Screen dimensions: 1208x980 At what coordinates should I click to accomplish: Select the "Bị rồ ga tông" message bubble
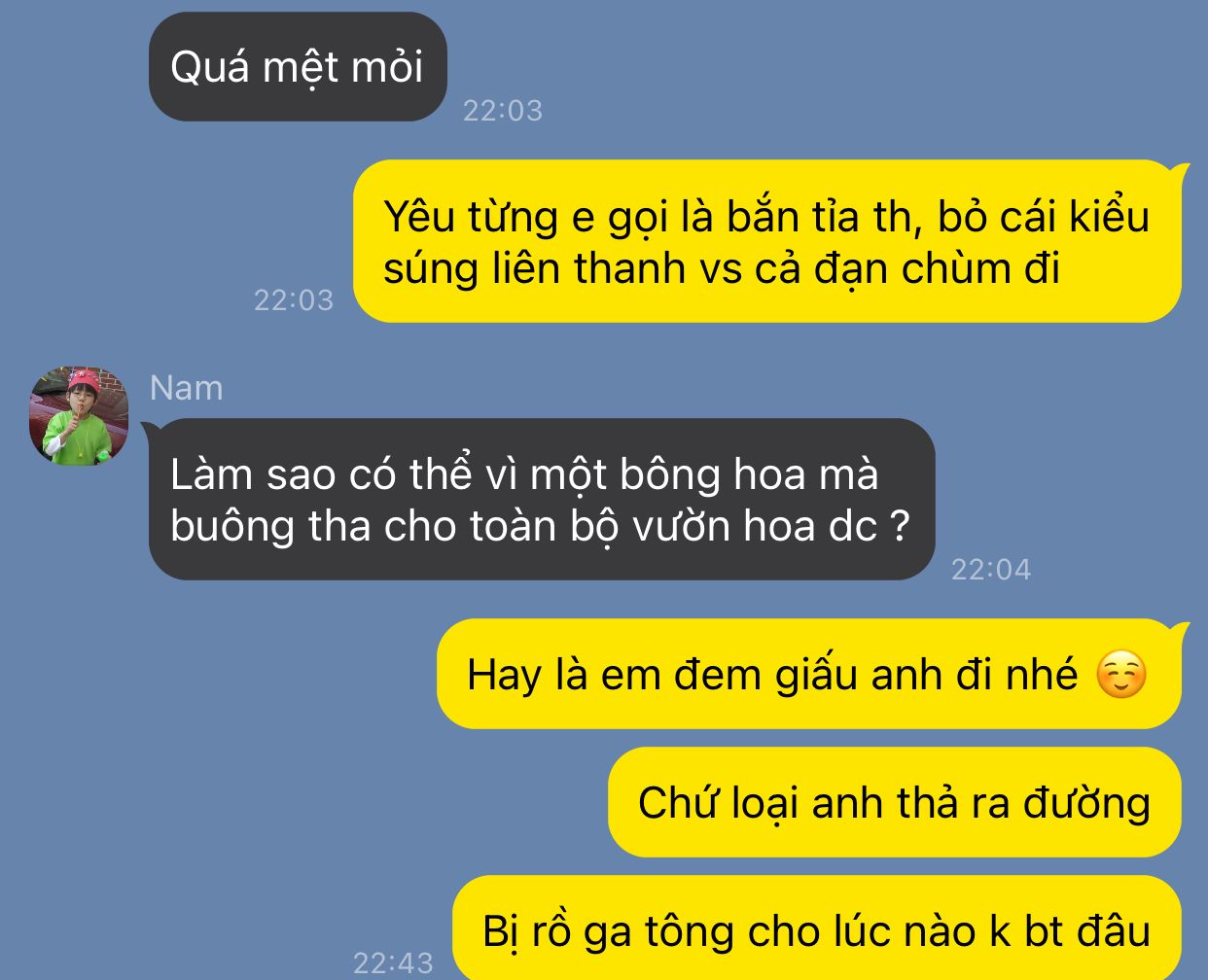coord(817,929)
